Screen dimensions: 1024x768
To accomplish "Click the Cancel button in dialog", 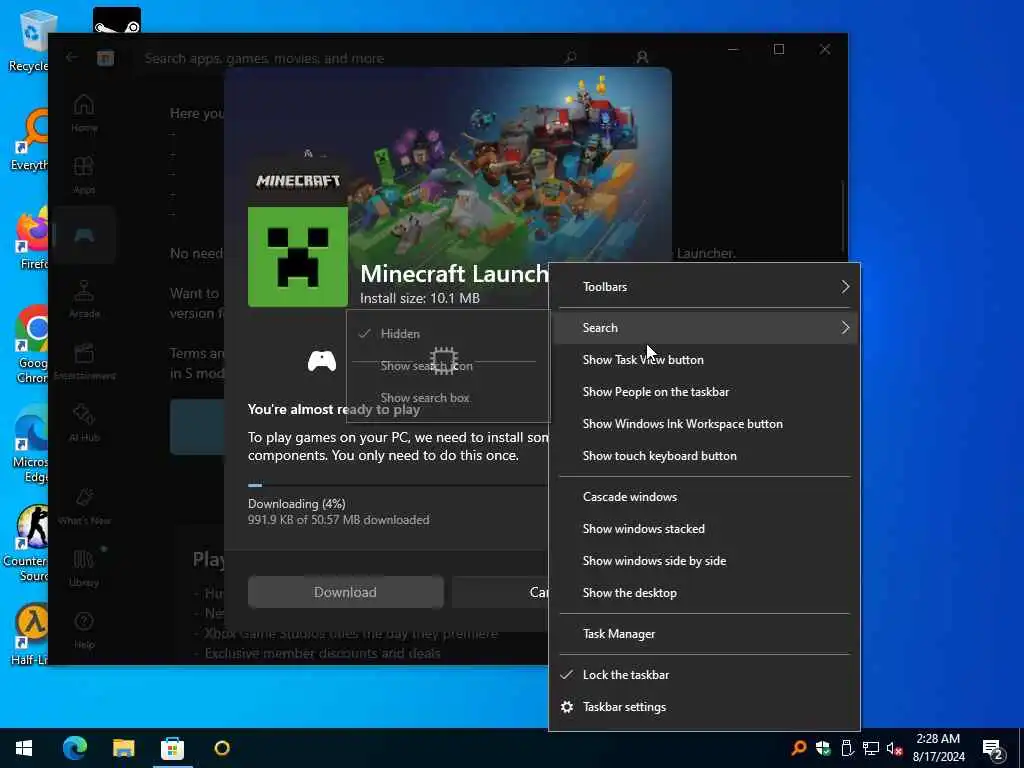I will [501, 592].
